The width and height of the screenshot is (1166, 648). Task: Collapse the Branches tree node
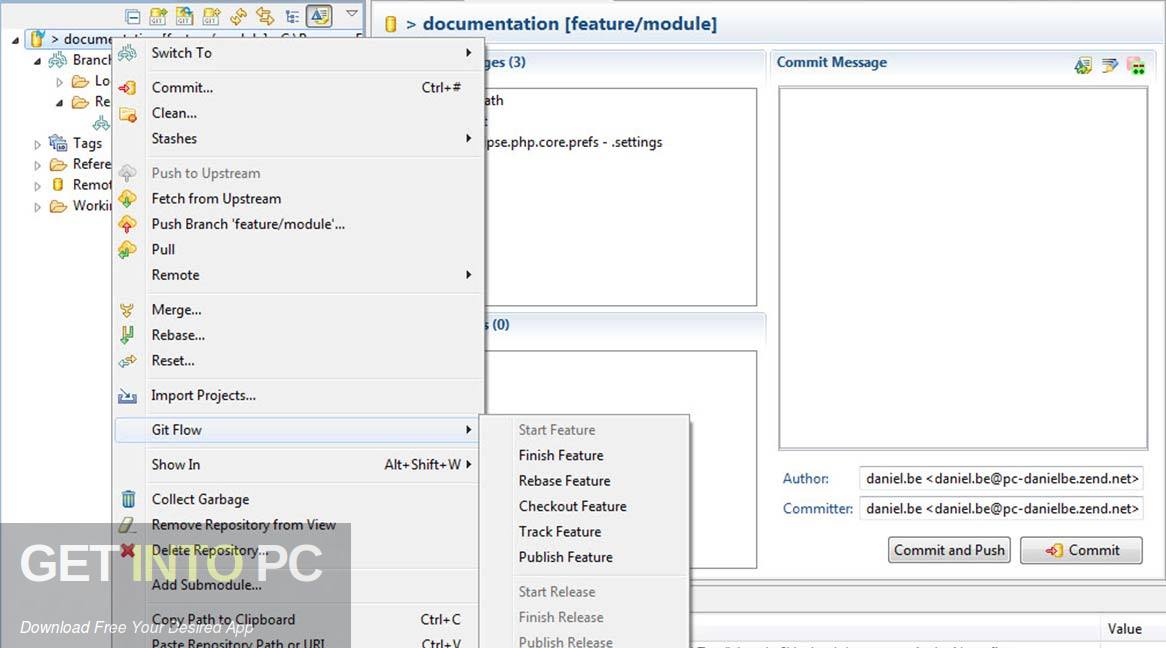[x=37, y=61]
